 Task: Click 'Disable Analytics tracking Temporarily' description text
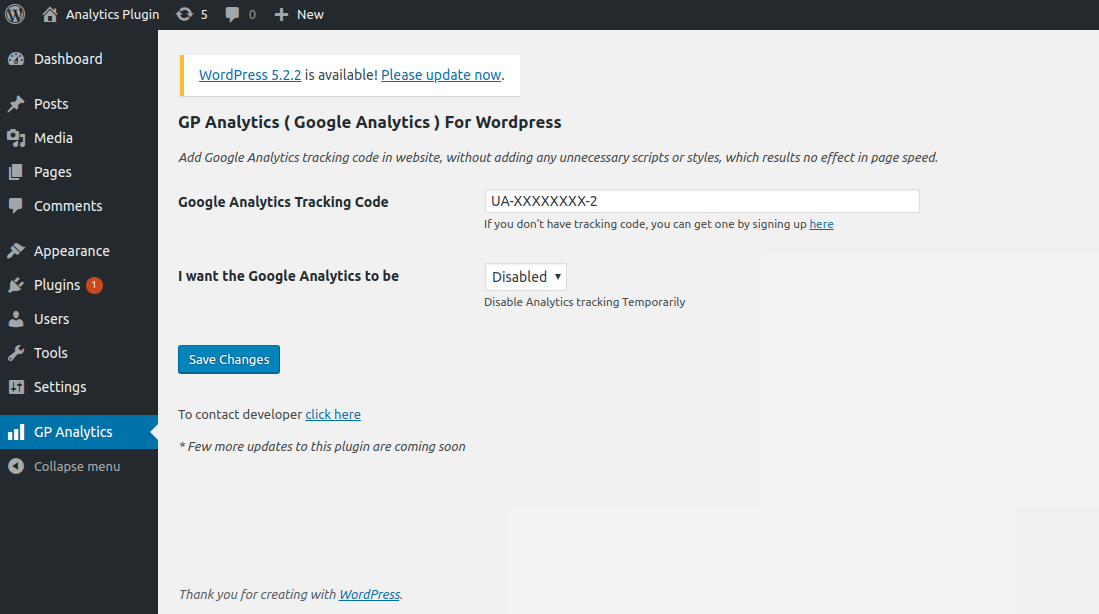[585, 302]
